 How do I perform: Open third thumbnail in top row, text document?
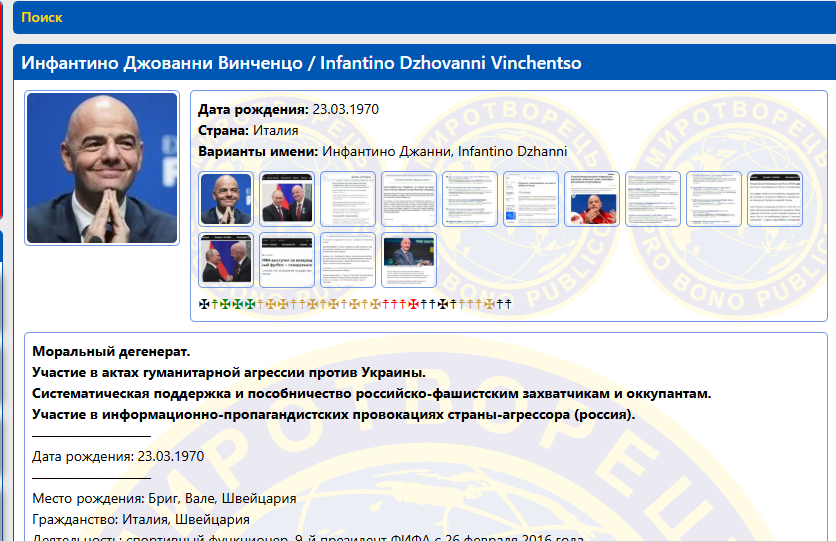click(x=348, y=199)
